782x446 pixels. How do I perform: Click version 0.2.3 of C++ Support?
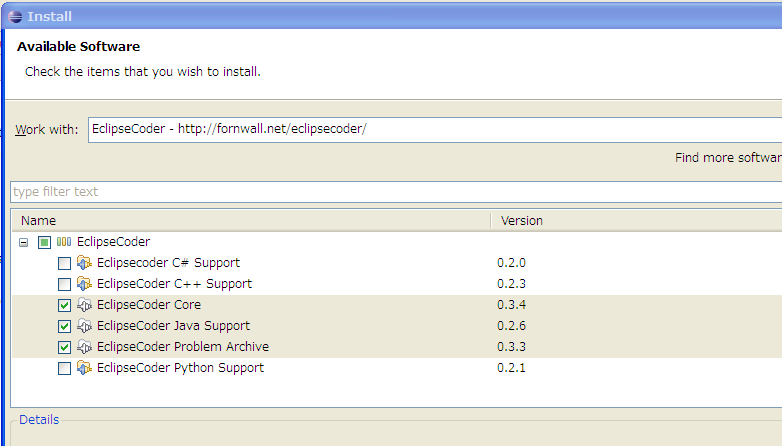point(511,284)
